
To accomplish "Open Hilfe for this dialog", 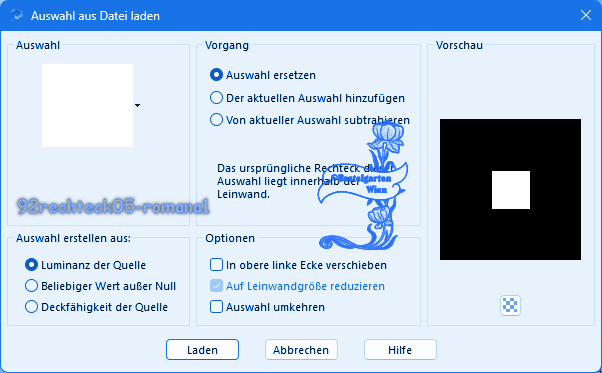I will coord(400,350).
